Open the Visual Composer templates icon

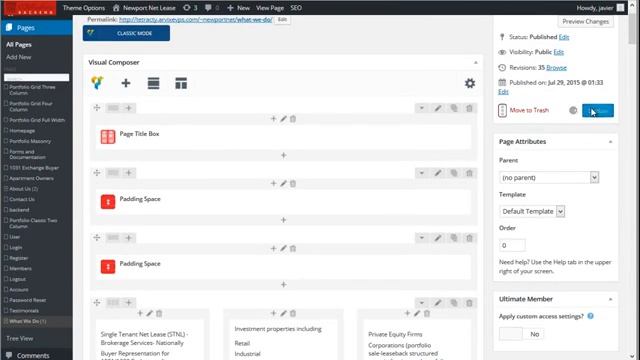pos(181,83)
